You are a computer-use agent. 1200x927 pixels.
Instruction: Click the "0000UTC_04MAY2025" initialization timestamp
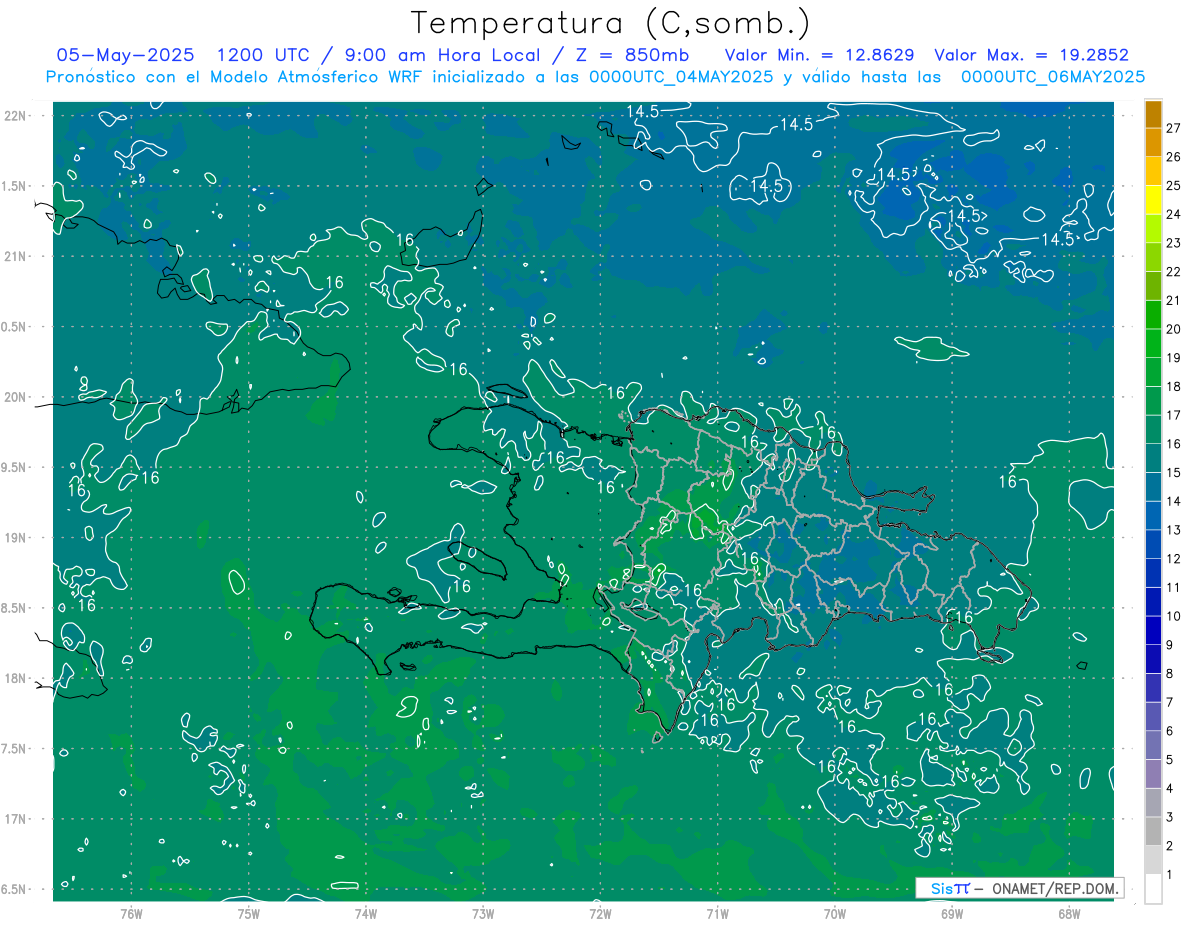[681, 77]
